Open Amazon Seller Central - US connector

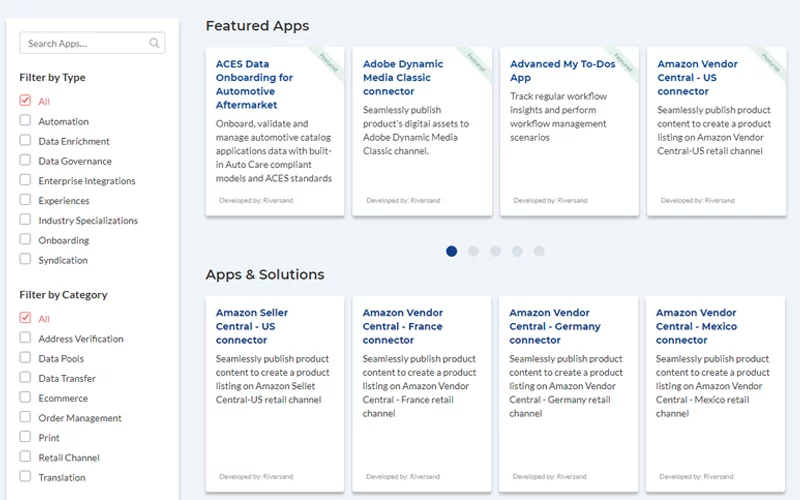pyautogui.click(x=252, y=326)
